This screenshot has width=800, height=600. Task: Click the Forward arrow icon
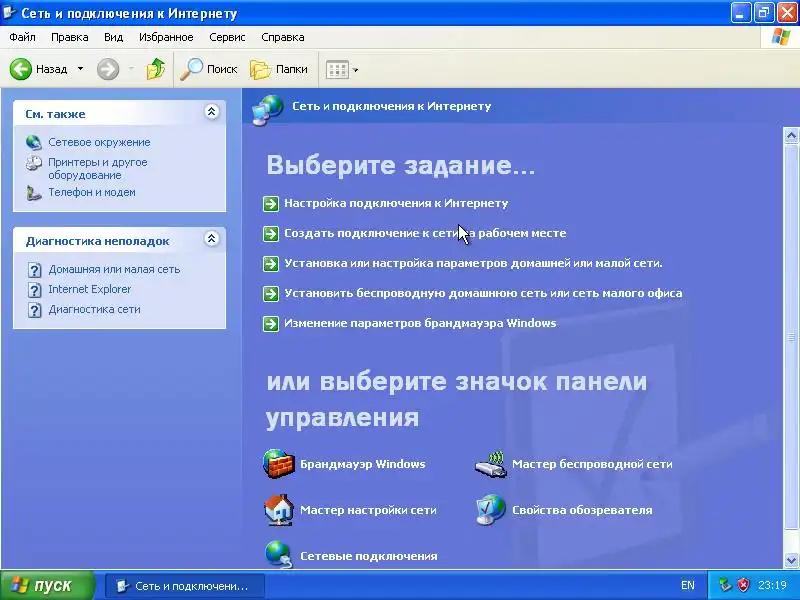pos(108,69)
